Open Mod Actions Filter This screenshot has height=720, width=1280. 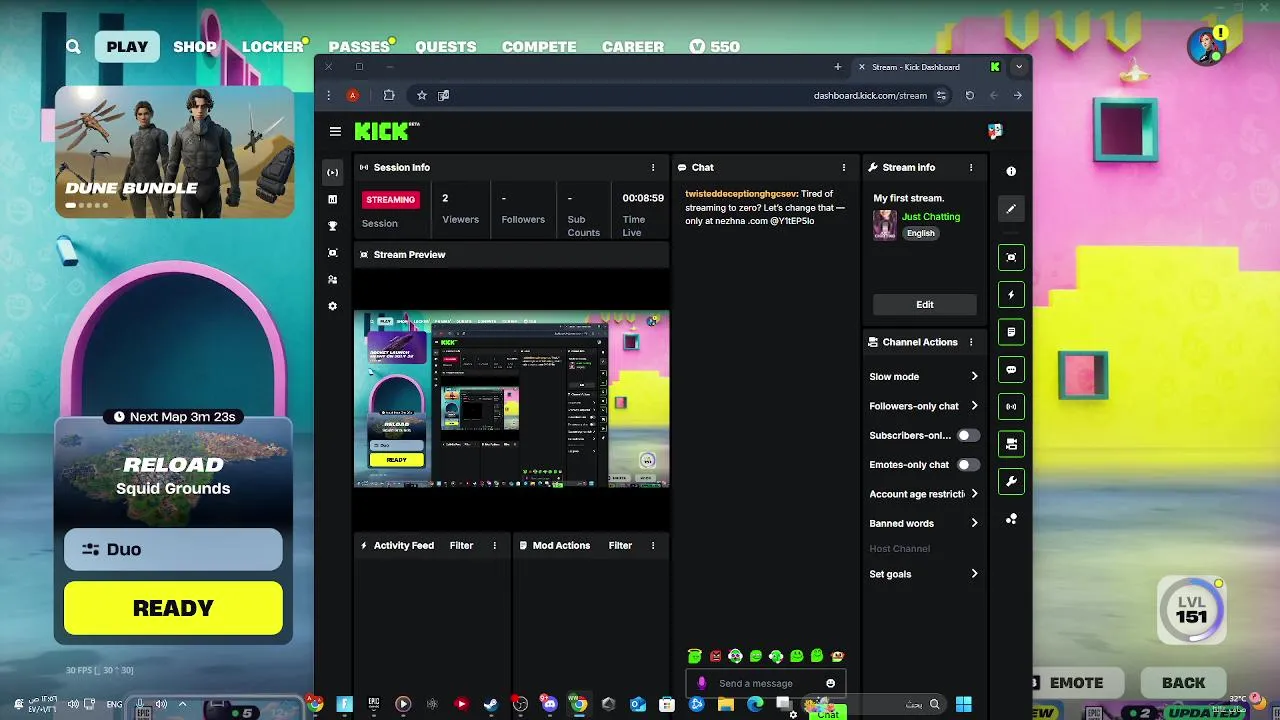620,545
